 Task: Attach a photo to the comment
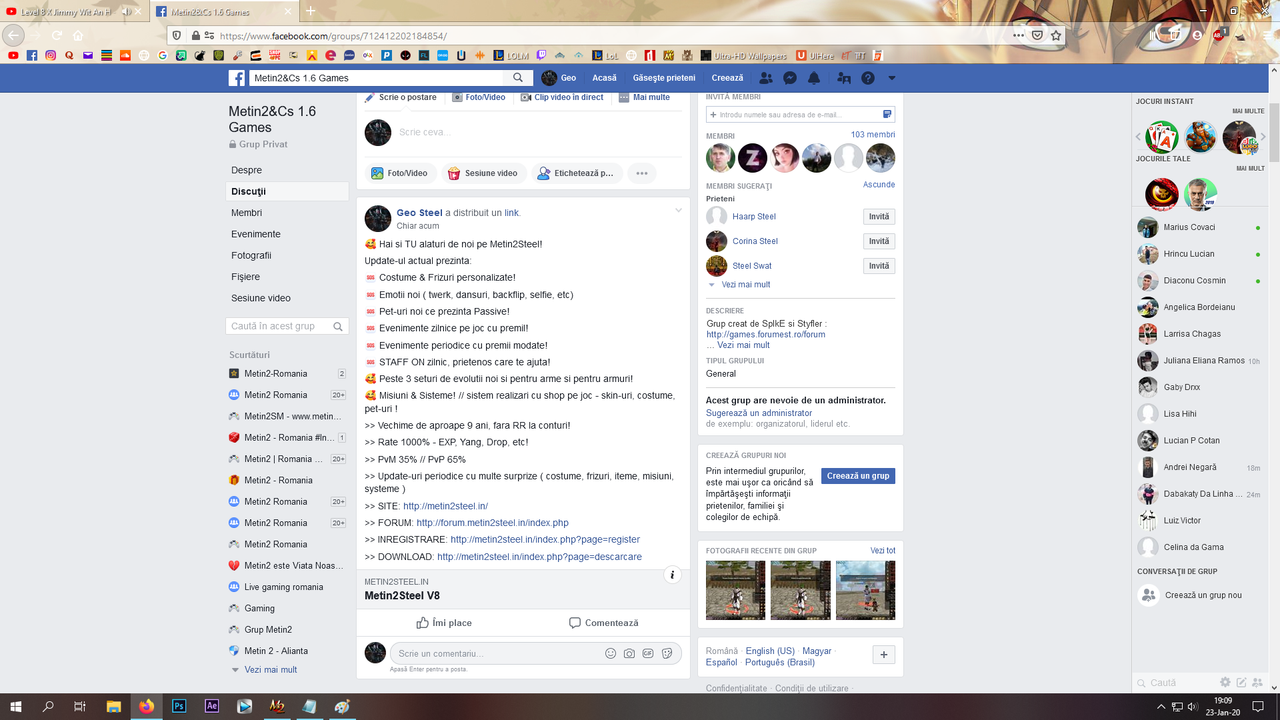pos(629,654)
